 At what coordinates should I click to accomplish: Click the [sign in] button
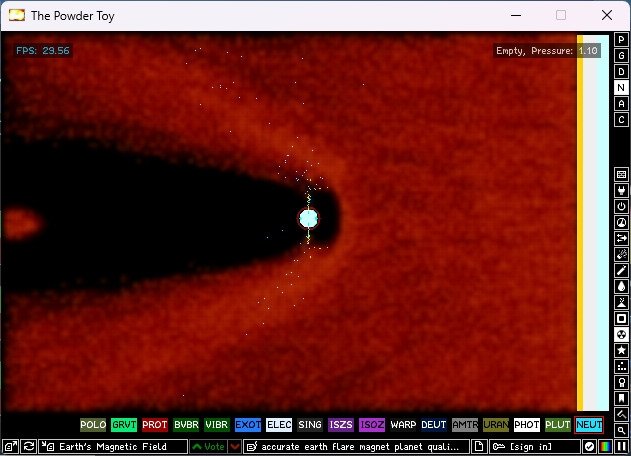tap(534, 446)
